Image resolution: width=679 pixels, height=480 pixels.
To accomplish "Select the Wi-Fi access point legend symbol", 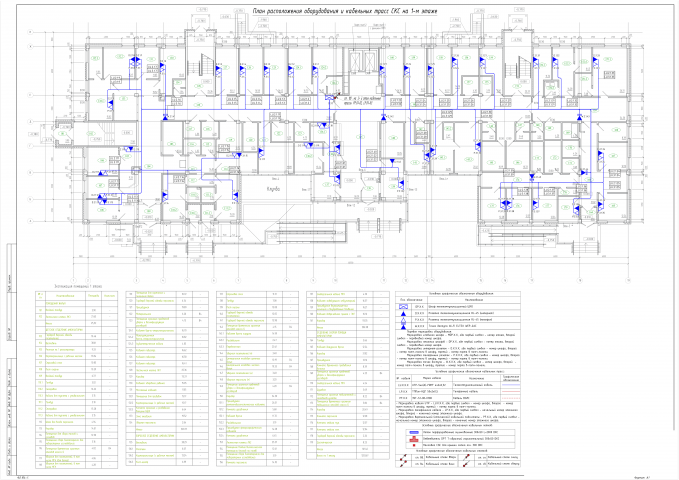I will [x=403, y=326].
